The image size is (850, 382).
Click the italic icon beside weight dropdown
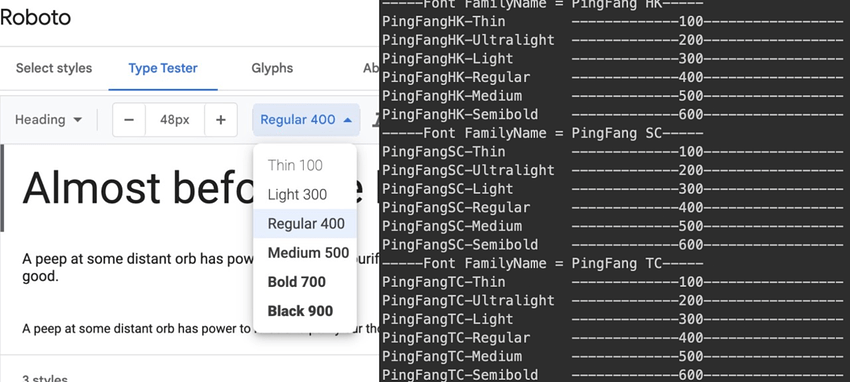tap(375, 120)
